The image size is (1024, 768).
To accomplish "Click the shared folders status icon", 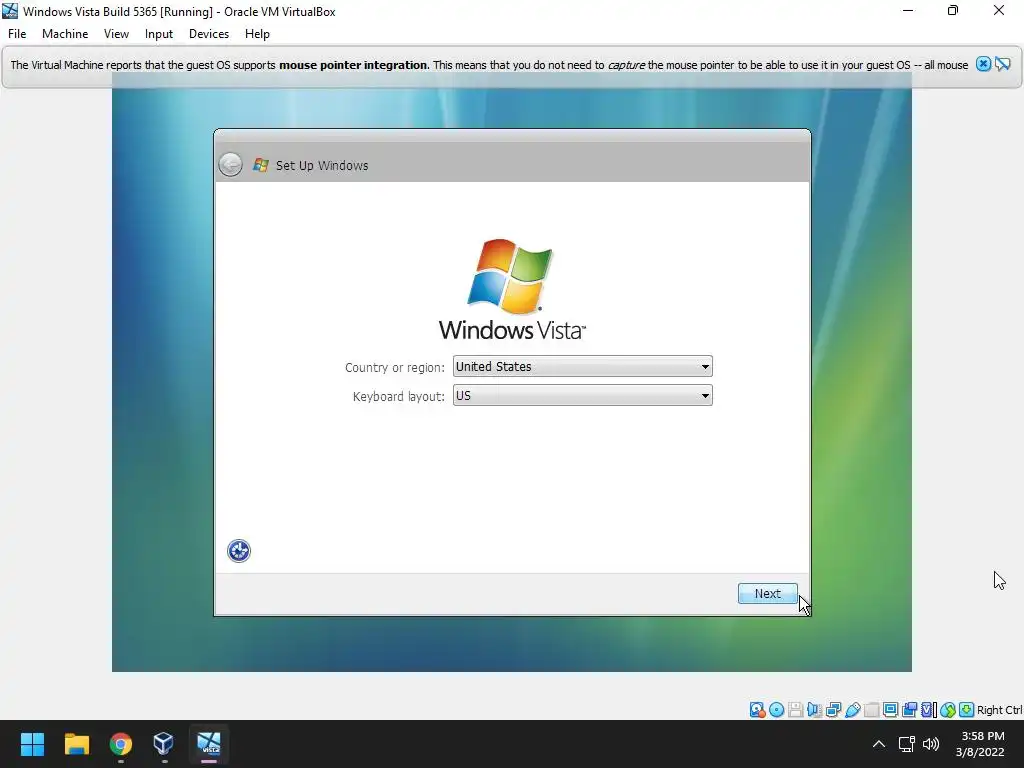I will (871, 710).
